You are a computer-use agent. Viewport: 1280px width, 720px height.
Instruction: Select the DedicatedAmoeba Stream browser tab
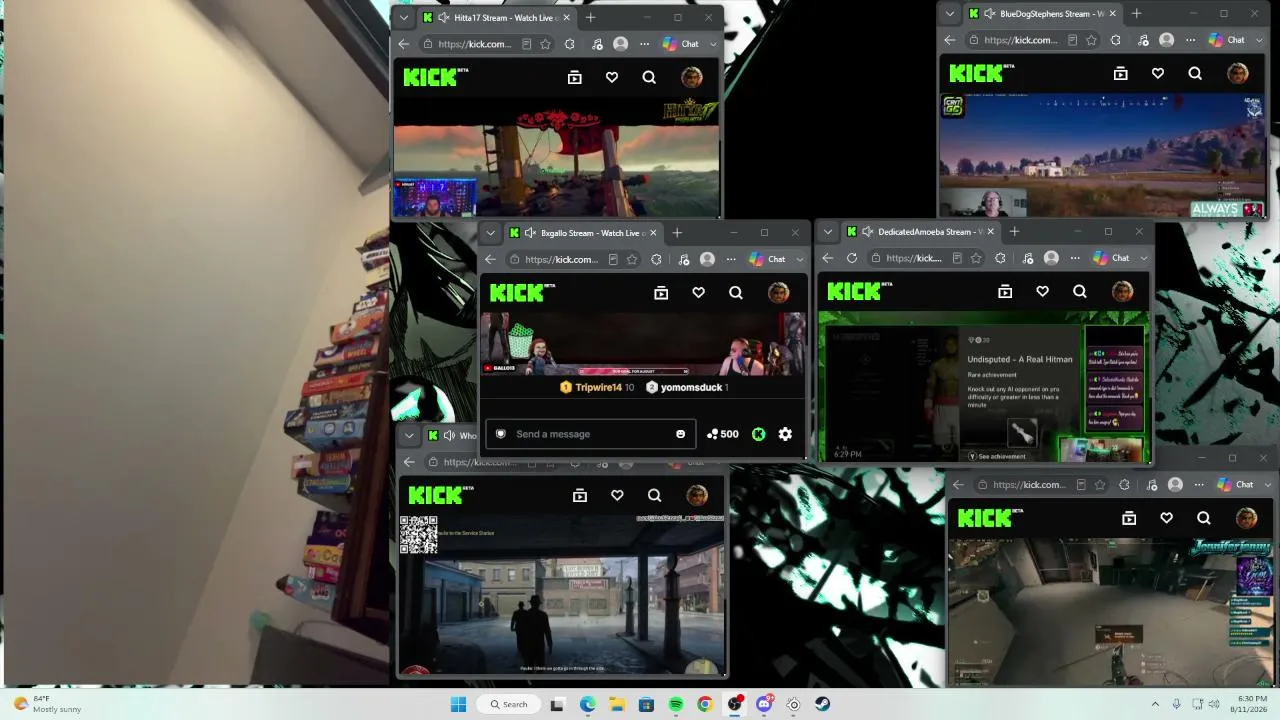click(920, 232)
